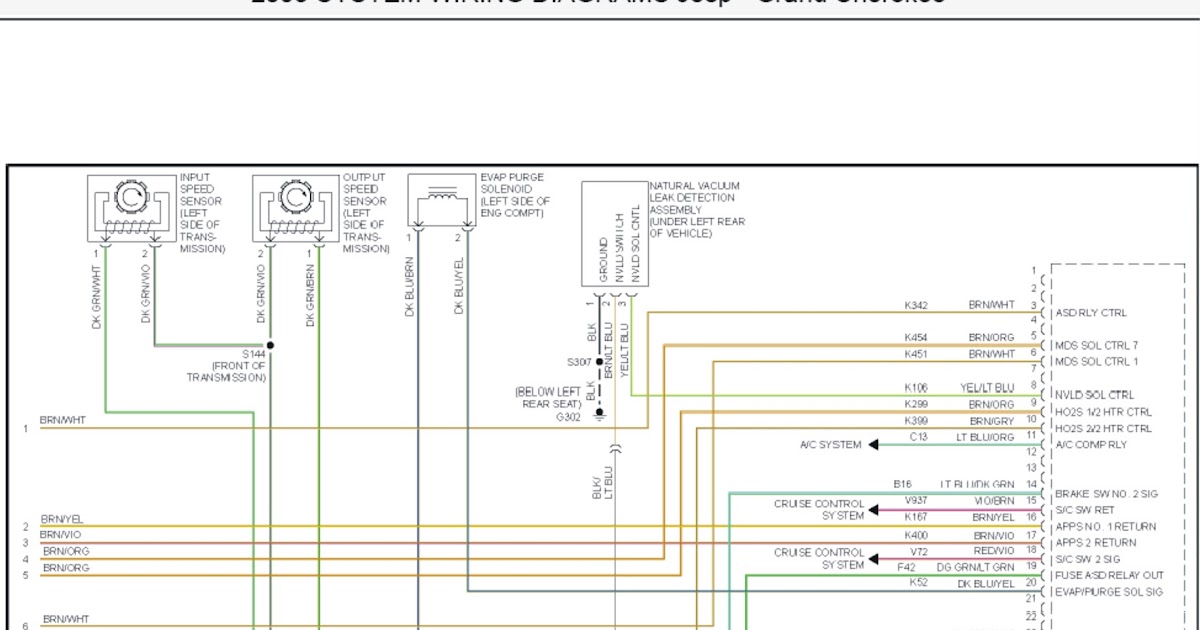Click the "S/C SW 2 SIG" pin label
The width and height of the screenshot is (1200, 630).
click(1088, 559)
